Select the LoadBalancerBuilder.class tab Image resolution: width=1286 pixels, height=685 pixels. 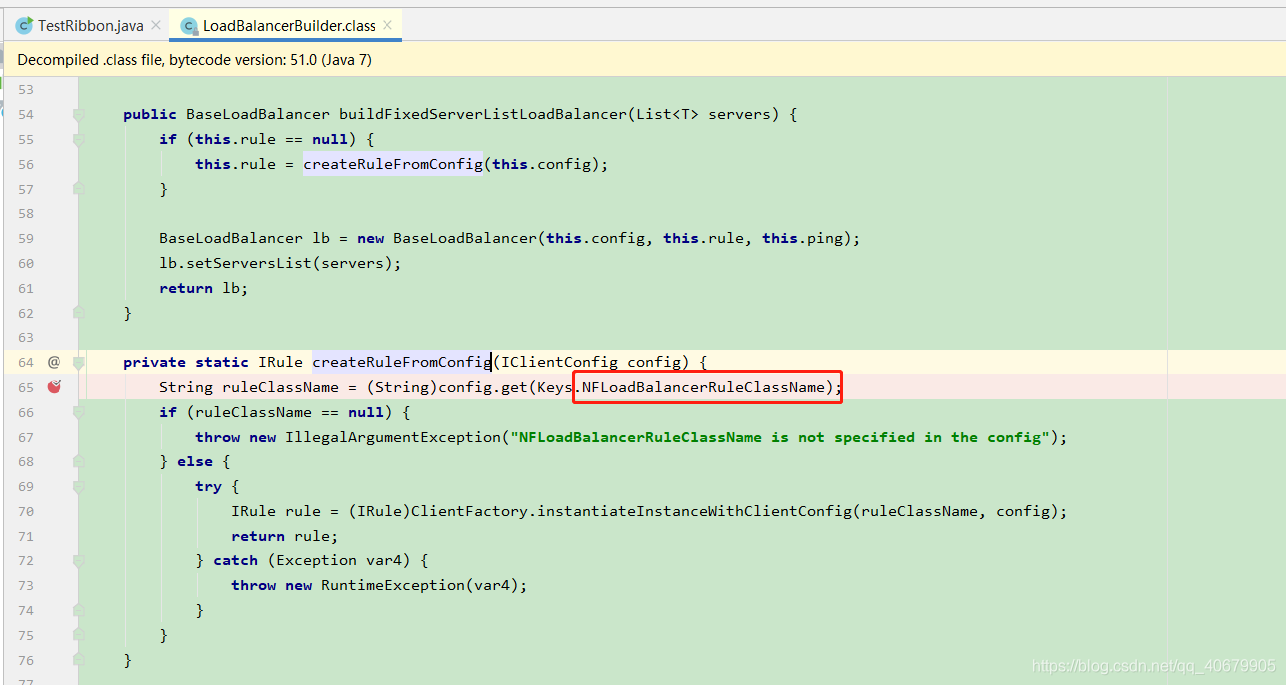[290, 25]
